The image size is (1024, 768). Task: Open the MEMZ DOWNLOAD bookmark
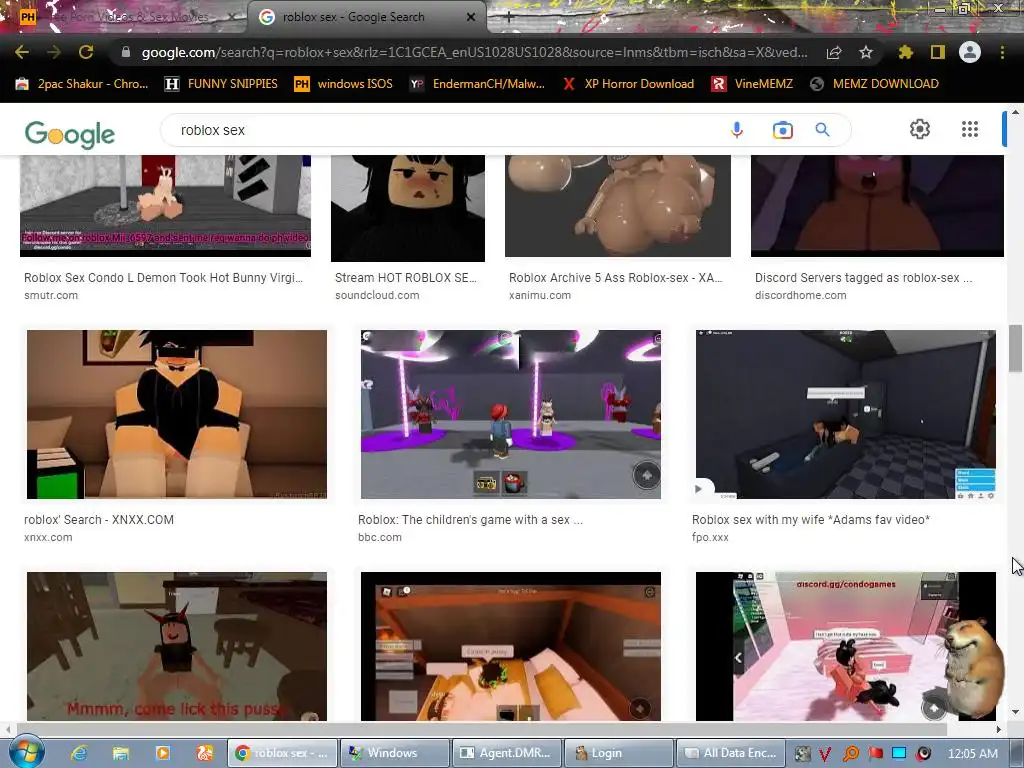(x=874, y=84)
